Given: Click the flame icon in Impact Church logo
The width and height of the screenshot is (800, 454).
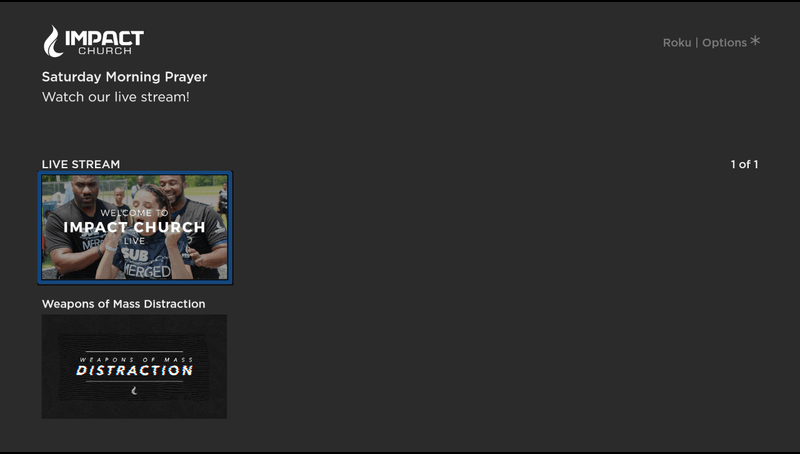Looking at the screenshot, I should tap(53, 41).
